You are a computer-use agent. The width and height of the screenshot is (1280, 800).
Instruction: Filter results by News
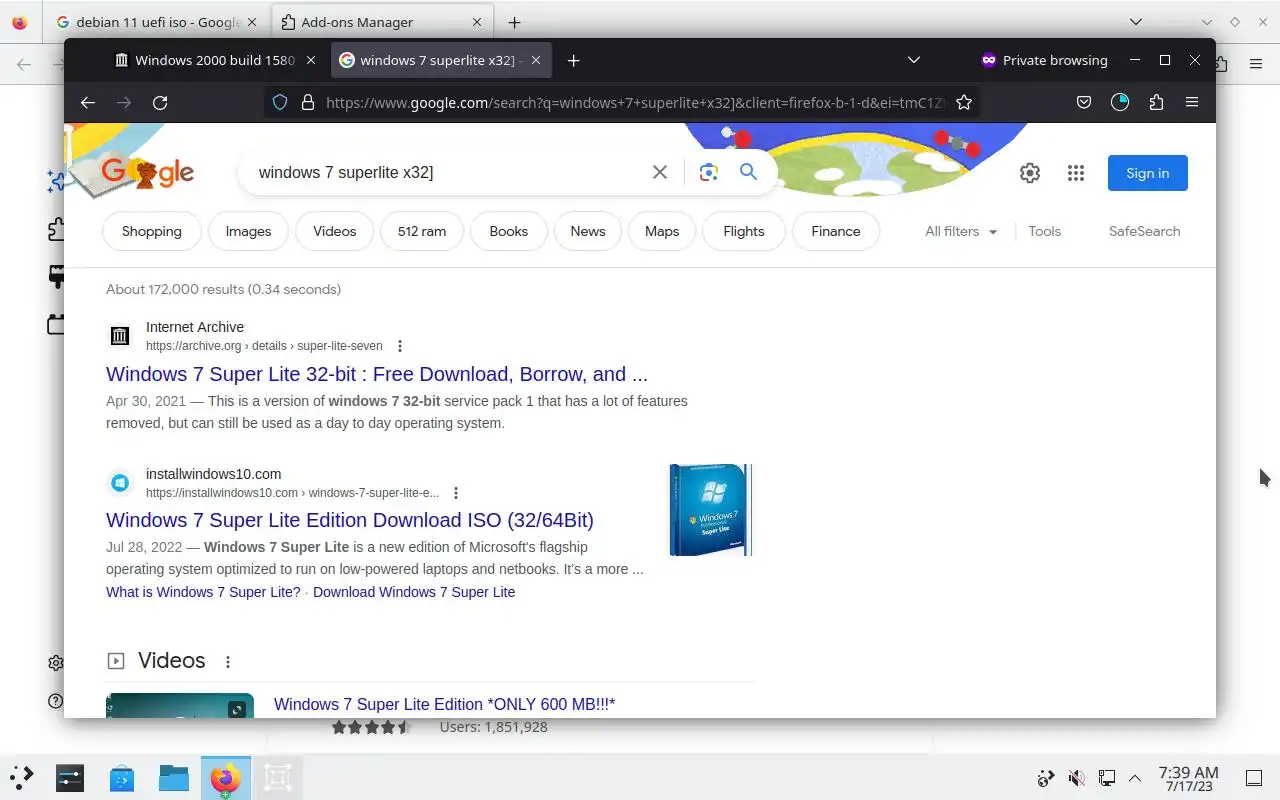[x=588, y=231]
